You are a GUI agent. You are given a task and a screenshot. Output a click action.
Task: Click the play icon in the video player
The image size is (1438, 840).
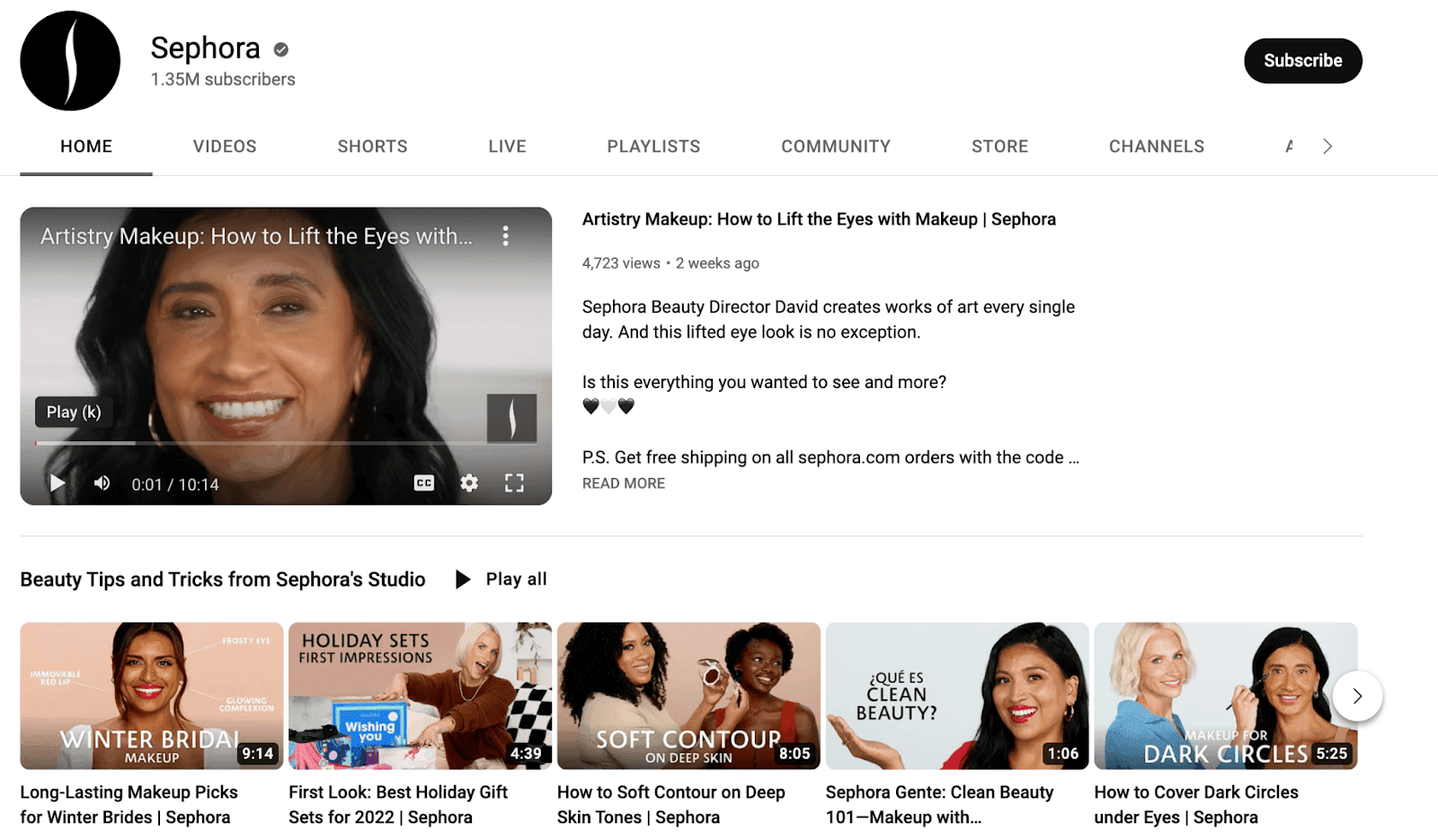point(57,483)
